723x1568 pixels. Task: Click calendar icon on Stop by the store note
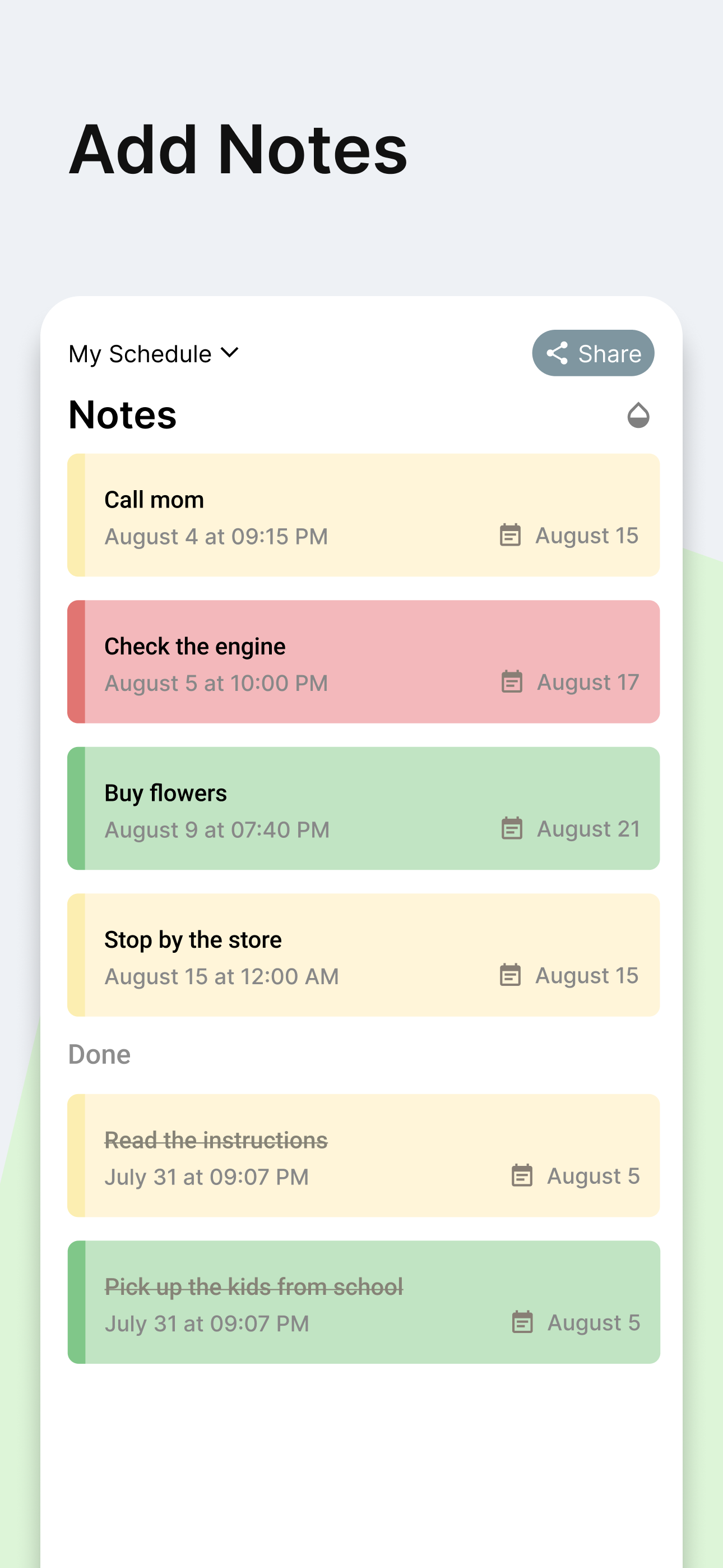[510, 975]
